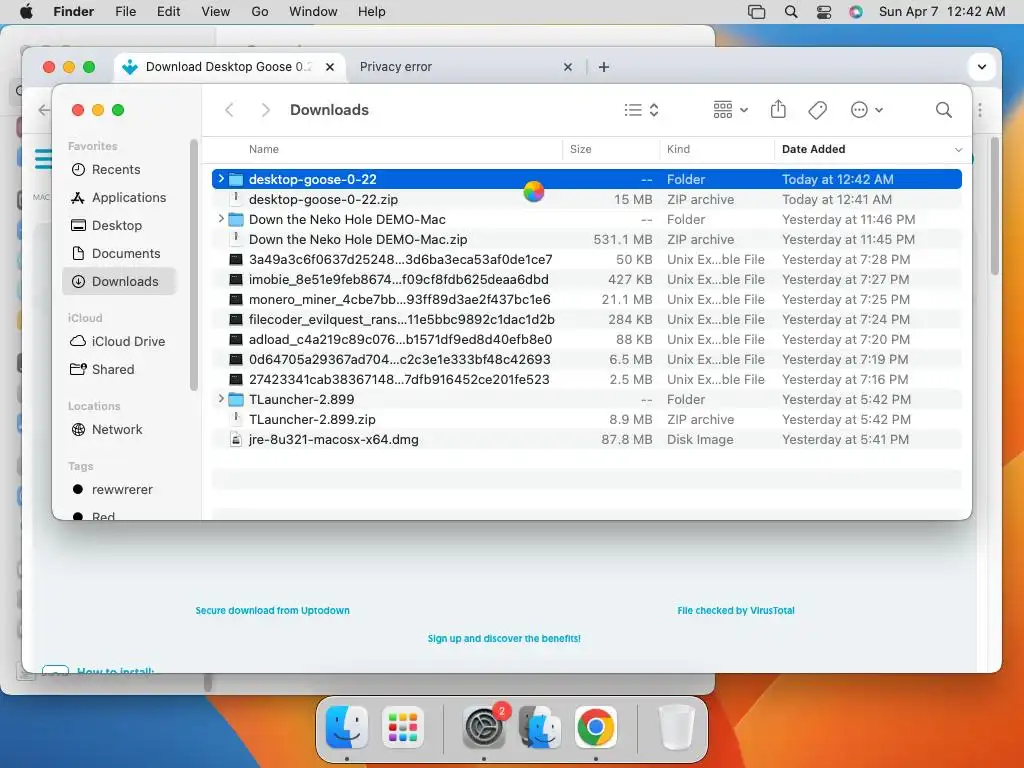Select the adload_c4a219c89c076 file
This screenshot has height=768, width=1024.
(x=586, y=339)
